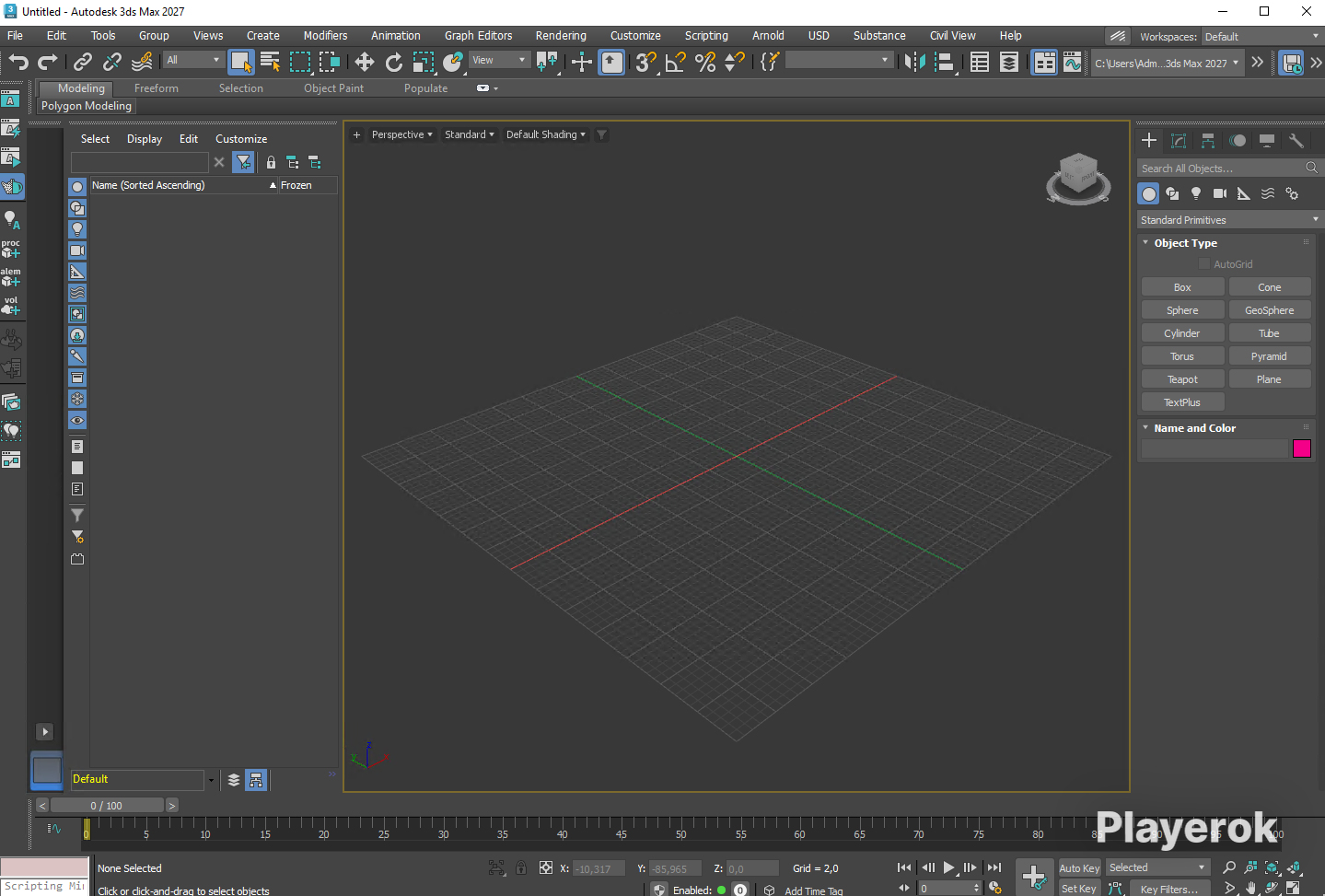Open the Motion panel tab icon
This screenshot has width=1325, height=896.
tap(1238, 141)
